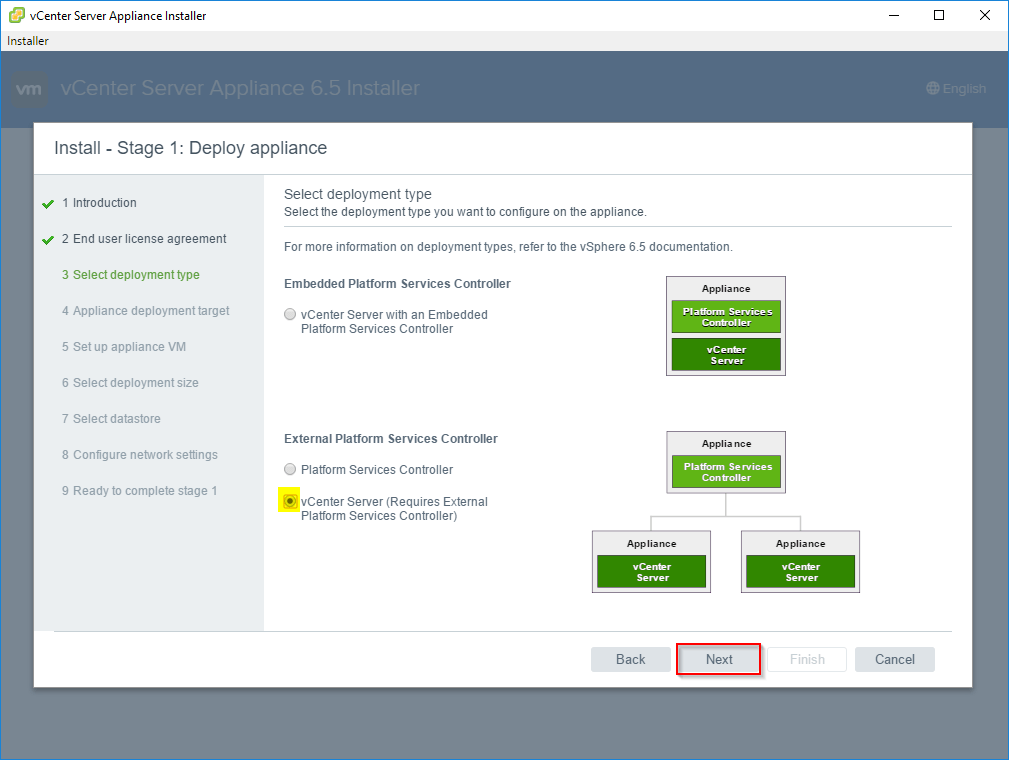1009x760 pixels.
Task: Click the VM logo icon
Action: pyautogui.click(x=29, y=89)
